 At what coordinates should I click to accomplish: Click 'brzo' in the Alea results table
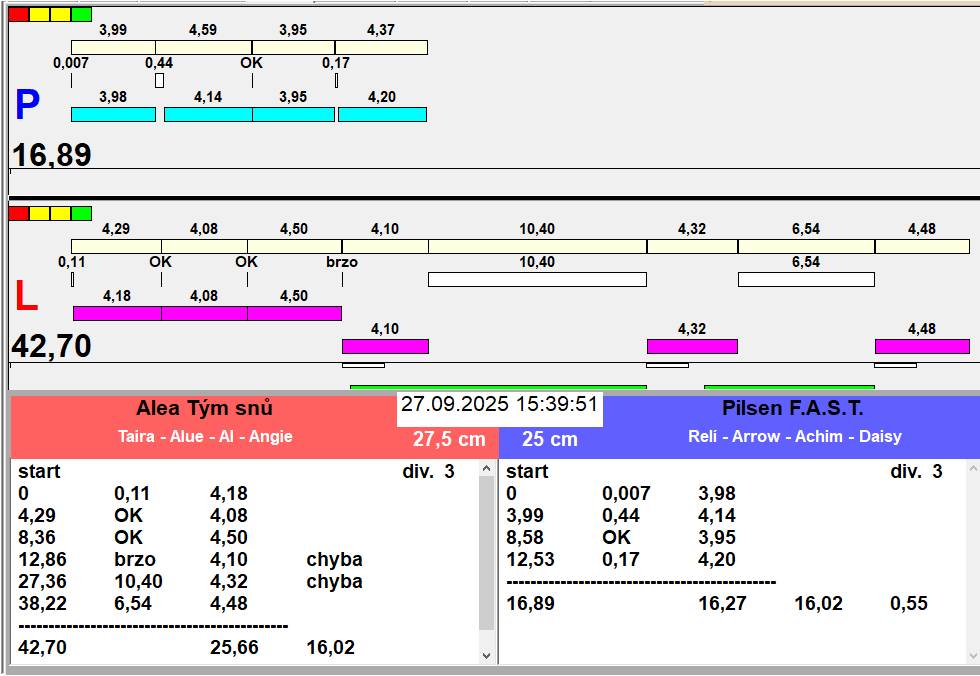click(x=135, y=559)
